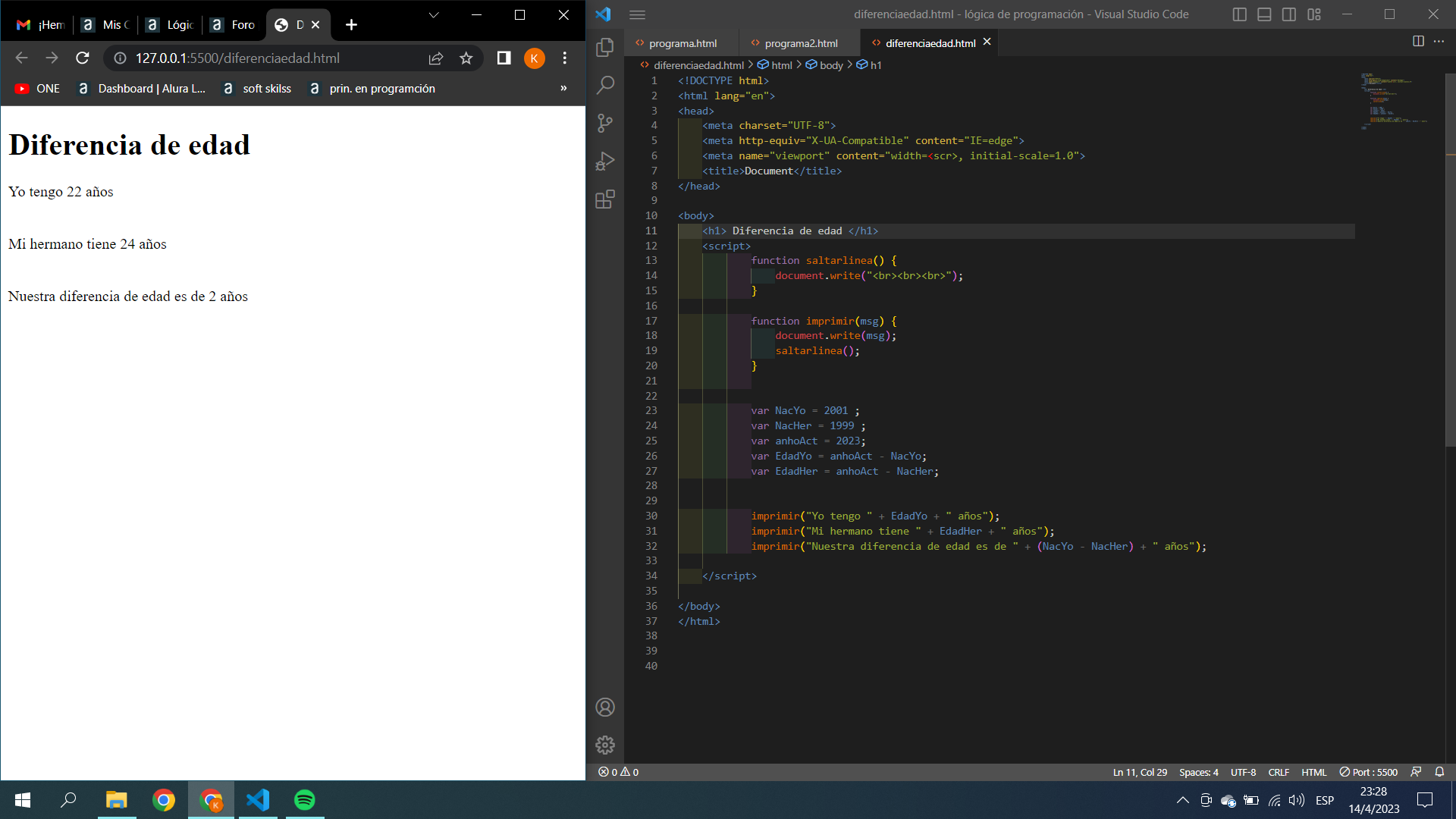Open Chrome three-dot menu
Screen dimensions: 1456x819
click(x=564, y=58)
